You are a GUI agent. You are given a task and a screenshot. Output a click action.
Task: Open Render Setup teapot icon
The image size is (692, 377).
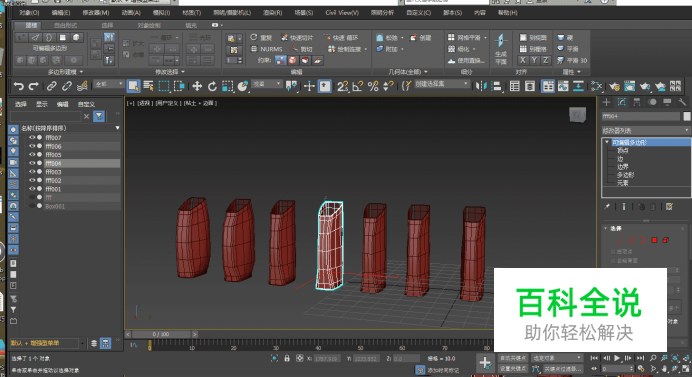pos(614,86)
